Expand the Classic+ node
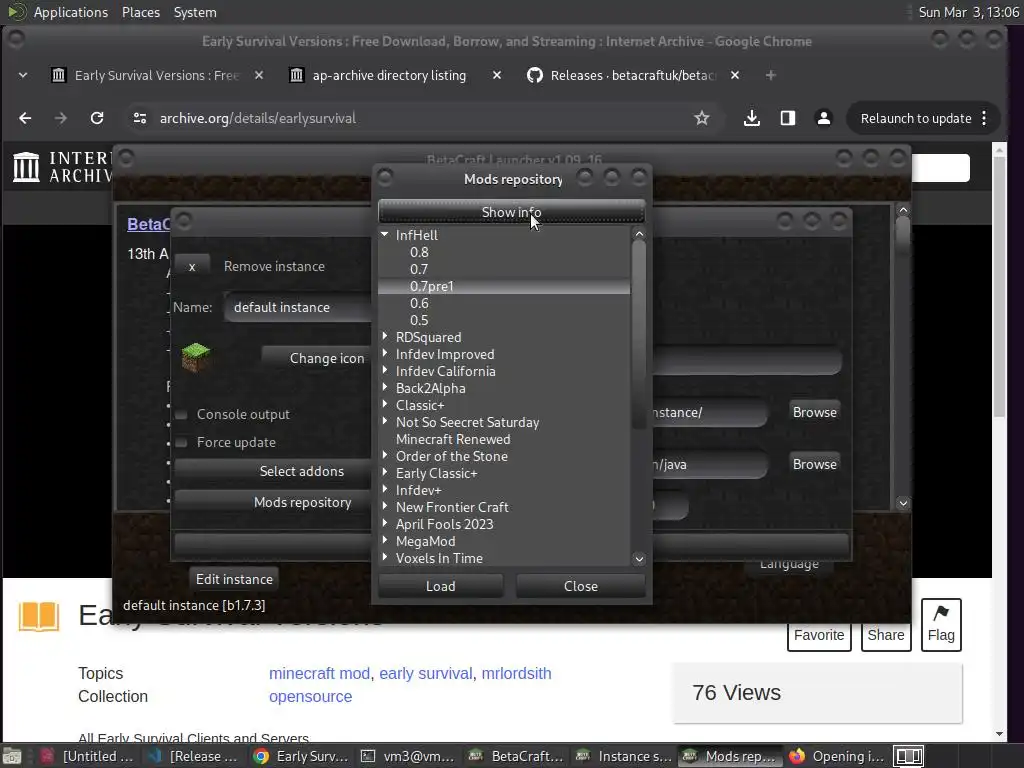The width and height of the screenshot is (1024, 768). coord(385,404)
